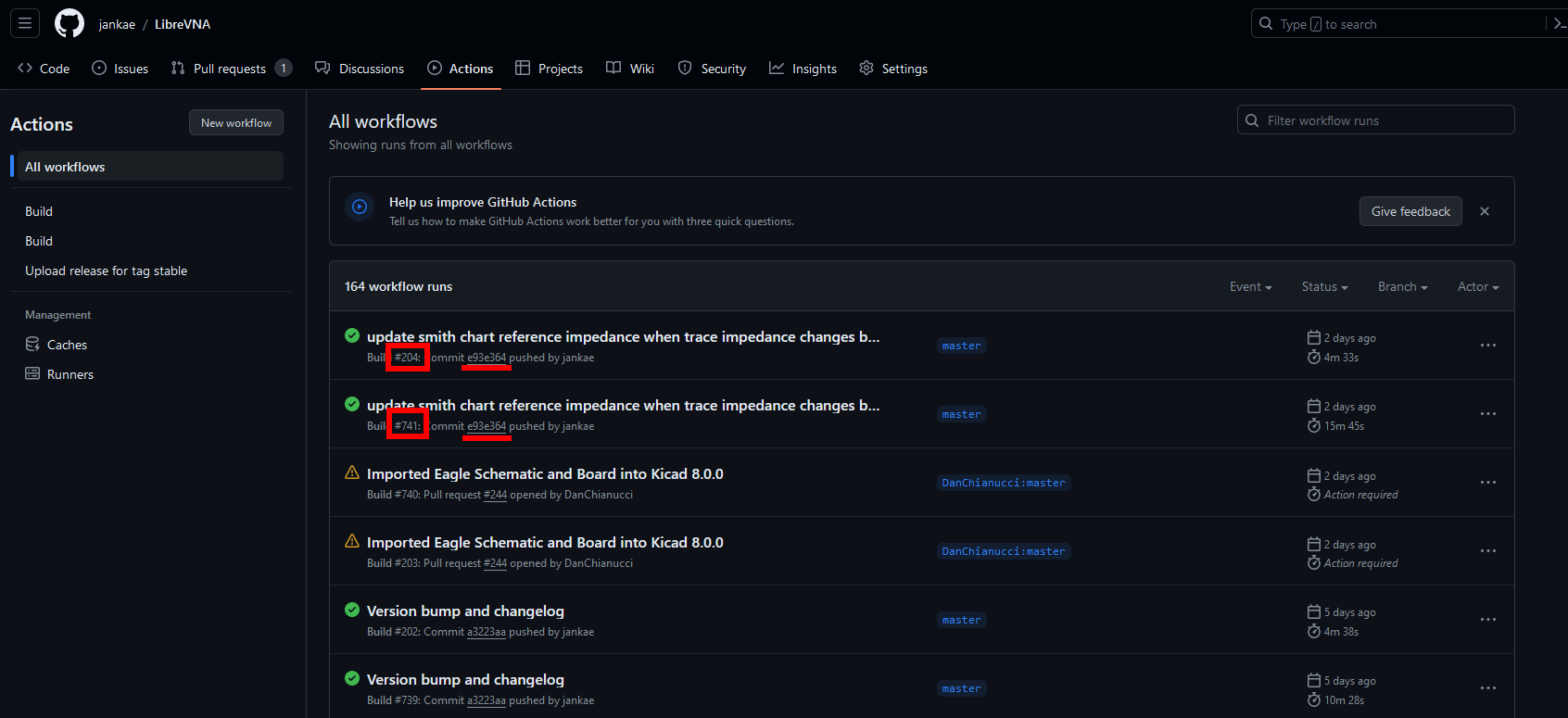This screenshot has height=718, width=1568.
Task: Open pull request #244 link in Build #740
Action: point(495,495)
